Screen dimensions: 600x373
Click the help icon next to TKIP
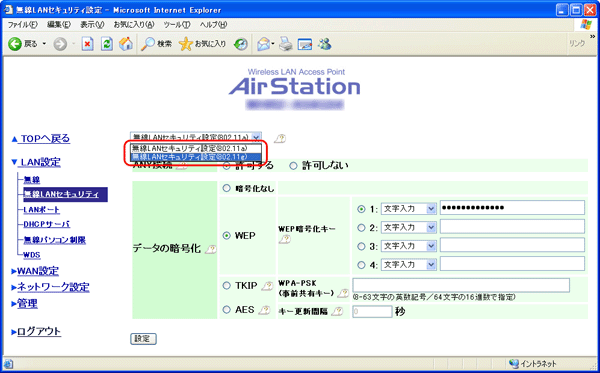[x=267, y=286]
